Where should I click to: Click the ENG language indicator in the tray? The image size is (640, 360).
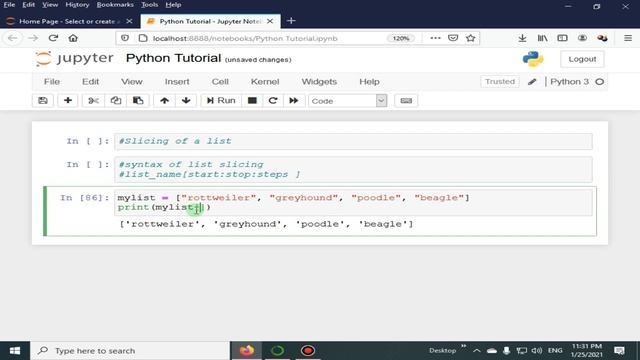[x=555, y=351]
